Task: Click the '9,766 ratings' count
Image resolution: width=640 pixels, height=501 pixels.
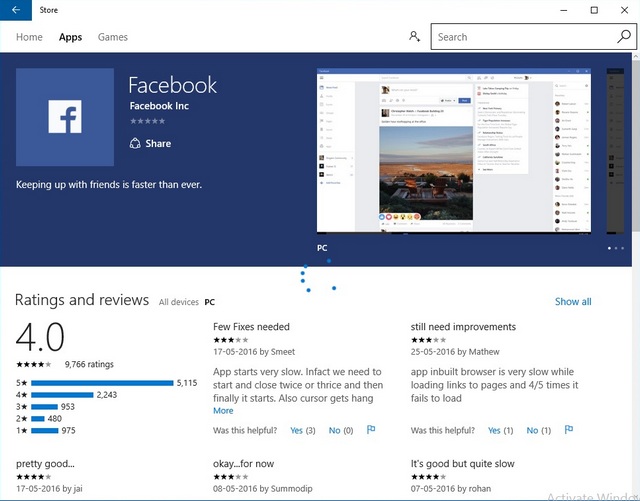Action: (x=89, y=364)
